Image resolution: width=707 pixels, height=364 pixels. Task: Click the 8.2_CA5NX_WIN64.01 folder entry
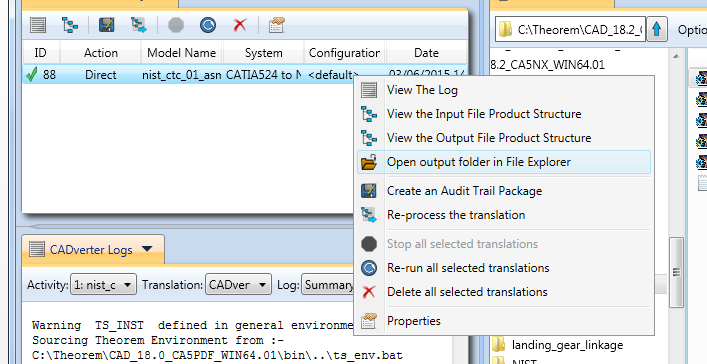coord(547,65)
